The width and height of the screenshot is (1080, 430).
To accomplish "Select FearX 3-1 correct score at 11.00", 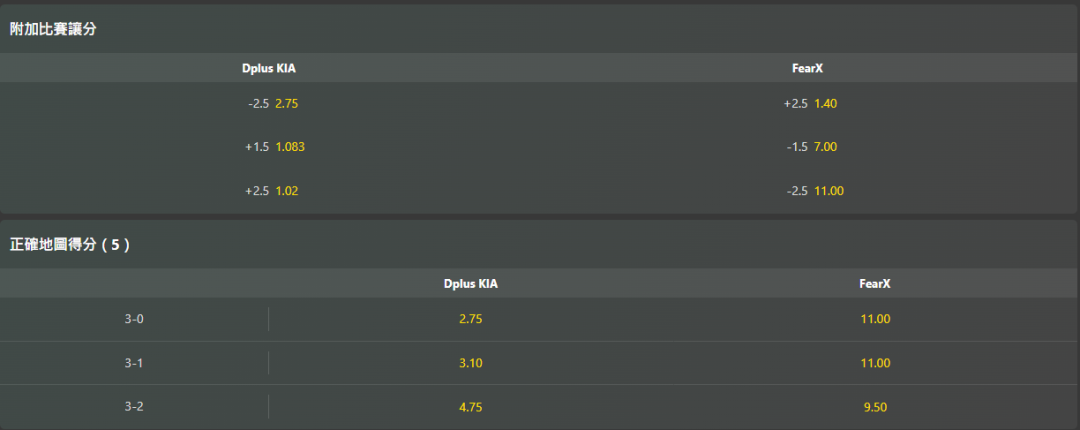I will pyautogui.click(x=875, y=363).
